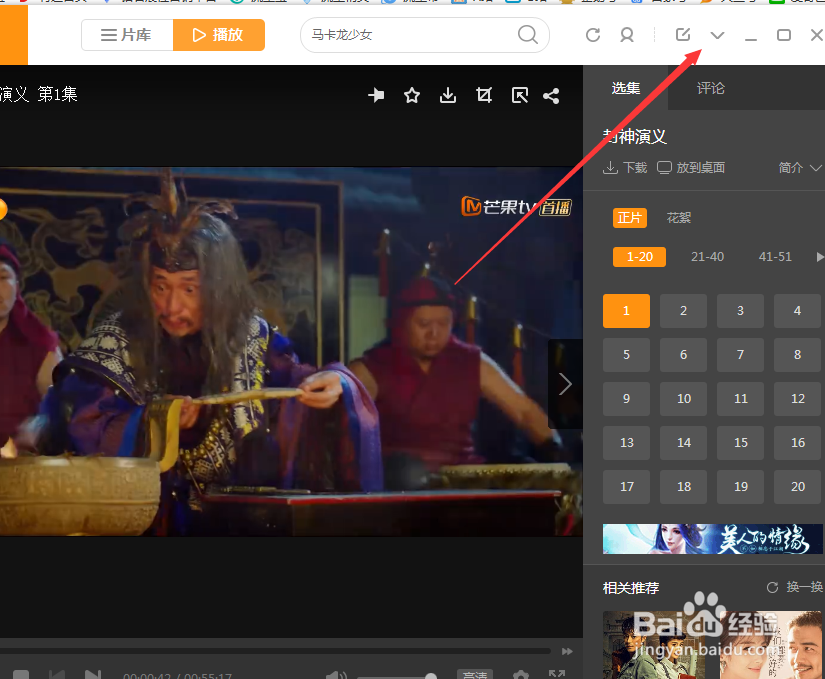Click the feedback edit icon
The width and height of the screenshot is (825, 679).
(x=683, y=35)
